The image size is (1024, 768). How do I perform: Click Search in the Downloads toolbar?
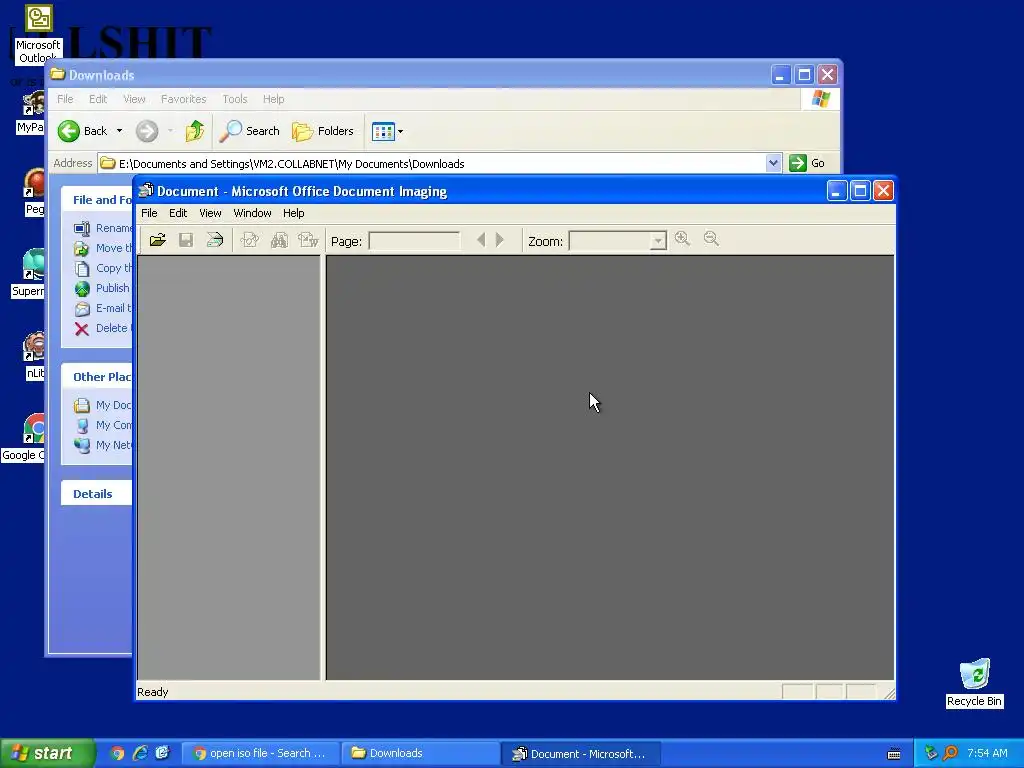tap(249, 131)
